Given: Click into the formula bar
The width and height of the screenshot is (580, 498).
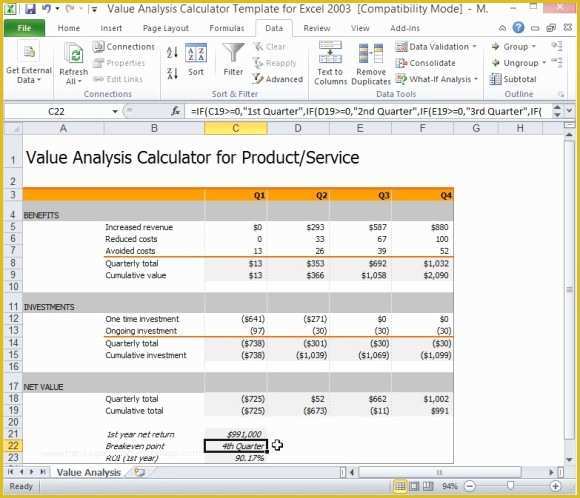Looking at the screenshot, I should tap(368, 111).
